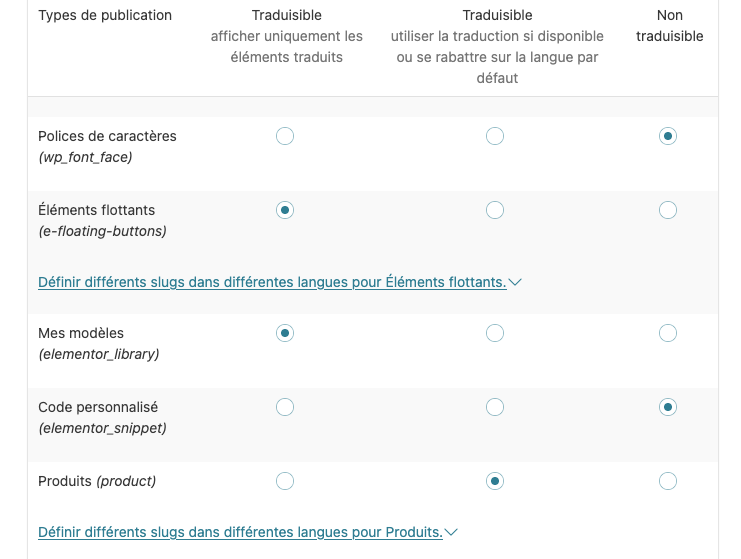Choose fallback translation for Code personnalisé
741x559 pixels.
tap(494, 407)
